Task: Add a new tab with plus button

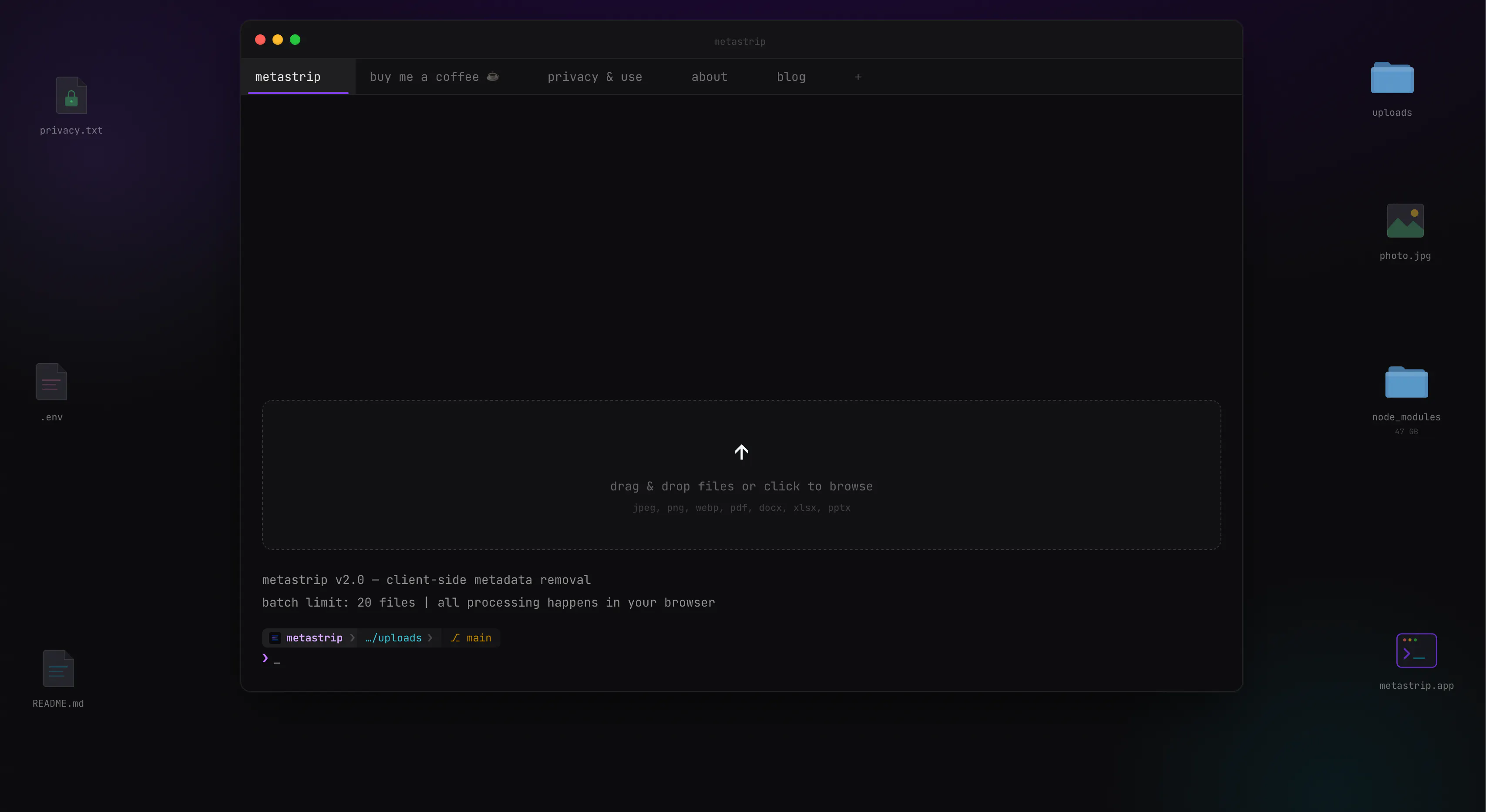Action: 858,77
